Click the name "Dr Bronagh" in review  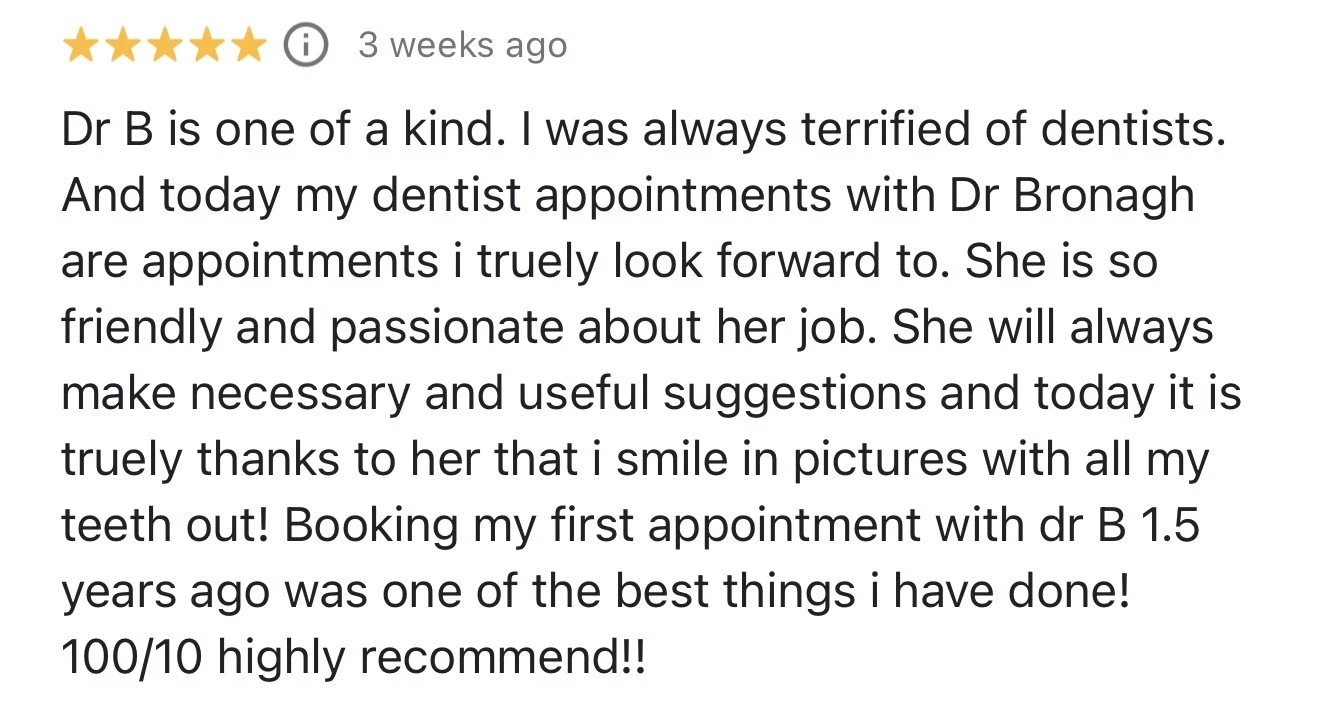pyautogui.click(x=1072, y=195)
